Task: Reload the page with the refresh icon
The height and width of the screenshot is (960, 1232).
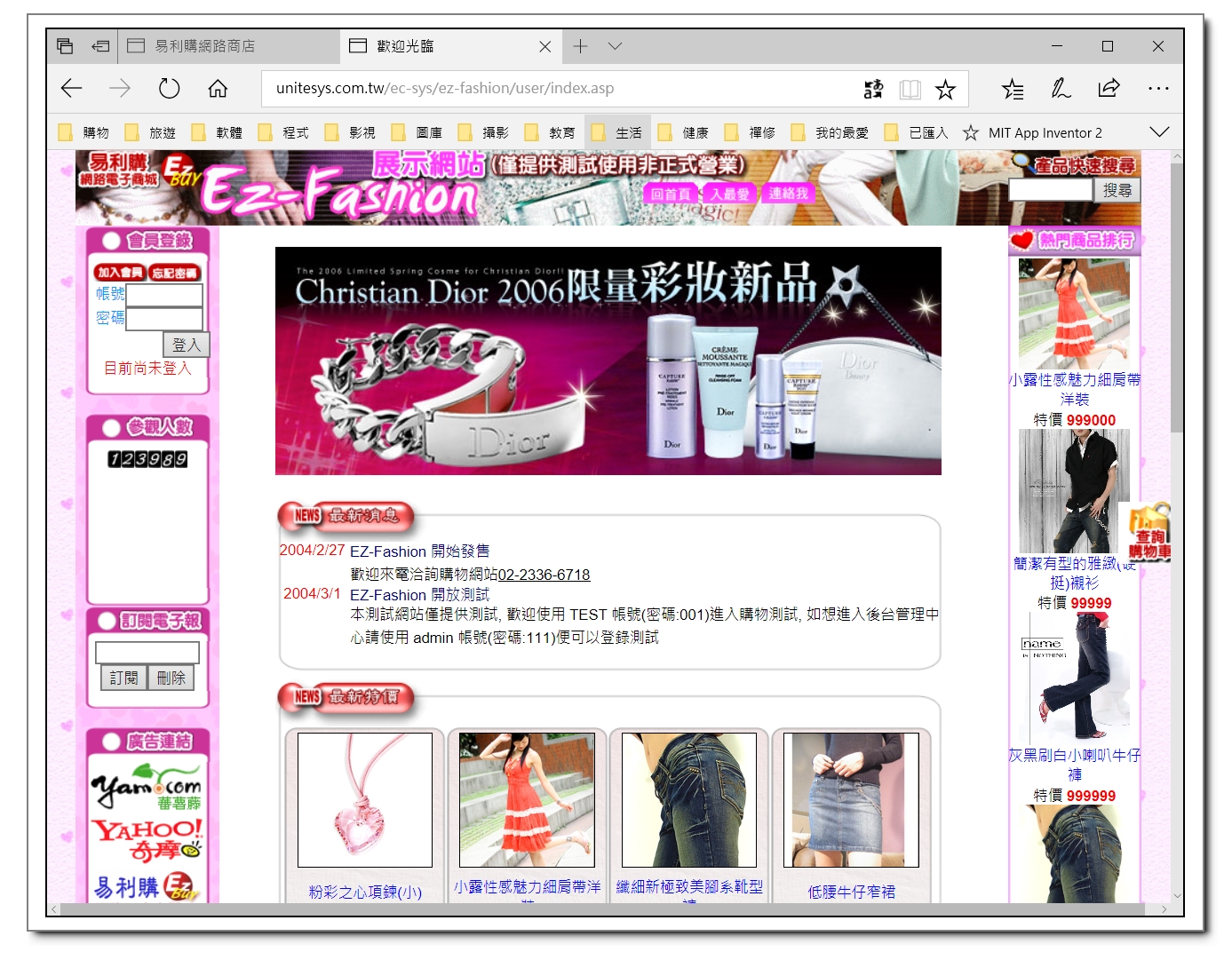Action: point(169,88)
